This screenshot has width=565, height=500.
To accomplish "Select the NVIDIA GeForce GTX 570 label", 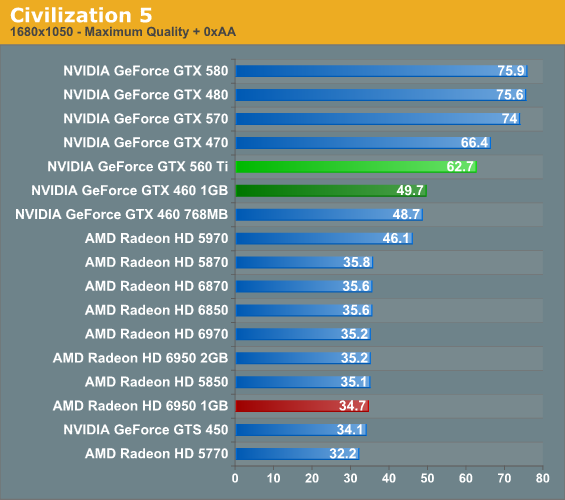I will (x=146, y=119).
